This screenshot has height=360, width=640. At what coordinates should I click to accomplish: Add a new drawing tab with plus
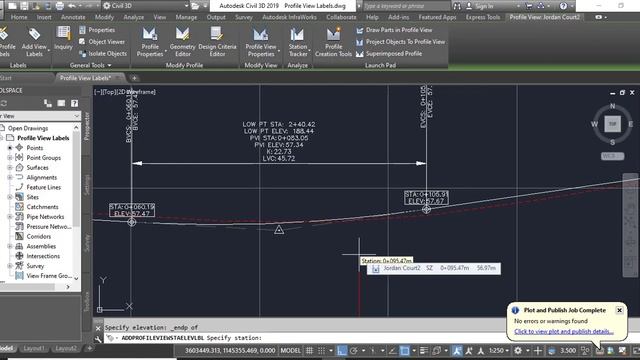click(x=134, y=78)
